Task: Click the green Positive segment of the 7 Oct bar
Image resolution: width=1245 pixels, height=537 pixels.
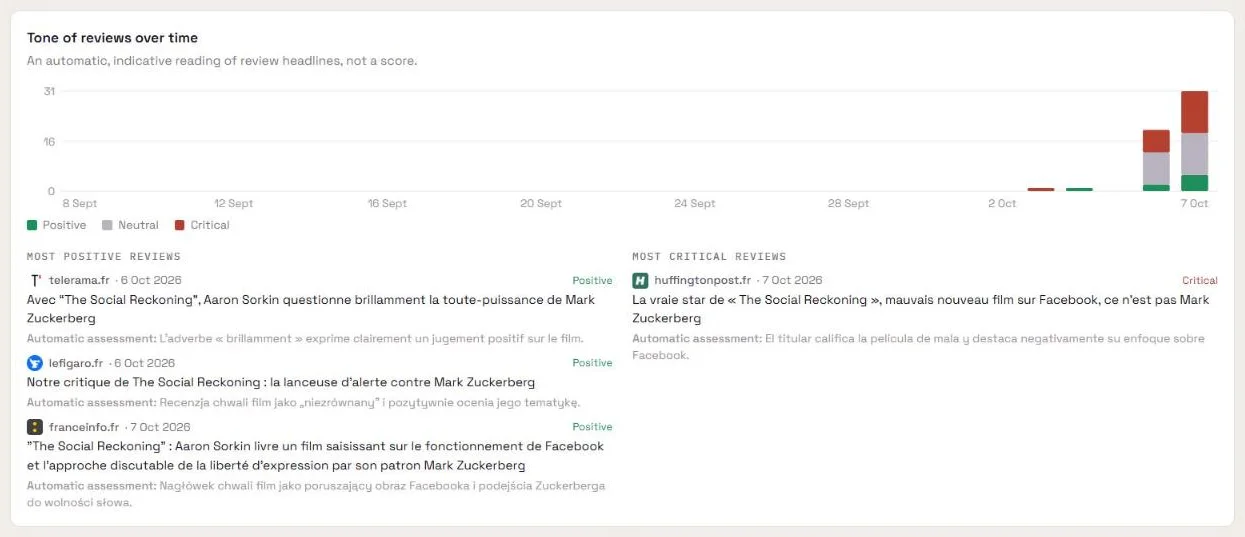Action: pos(1194,183)
